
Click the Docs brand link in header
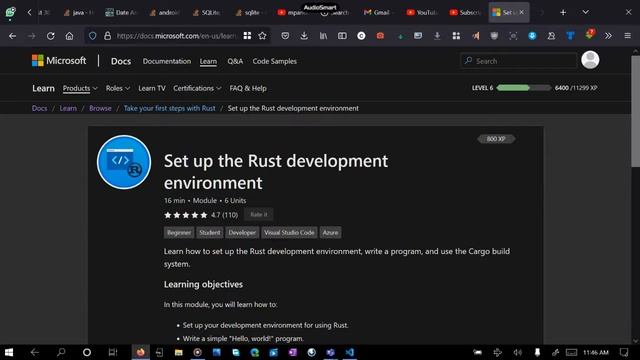click(121, 61)
